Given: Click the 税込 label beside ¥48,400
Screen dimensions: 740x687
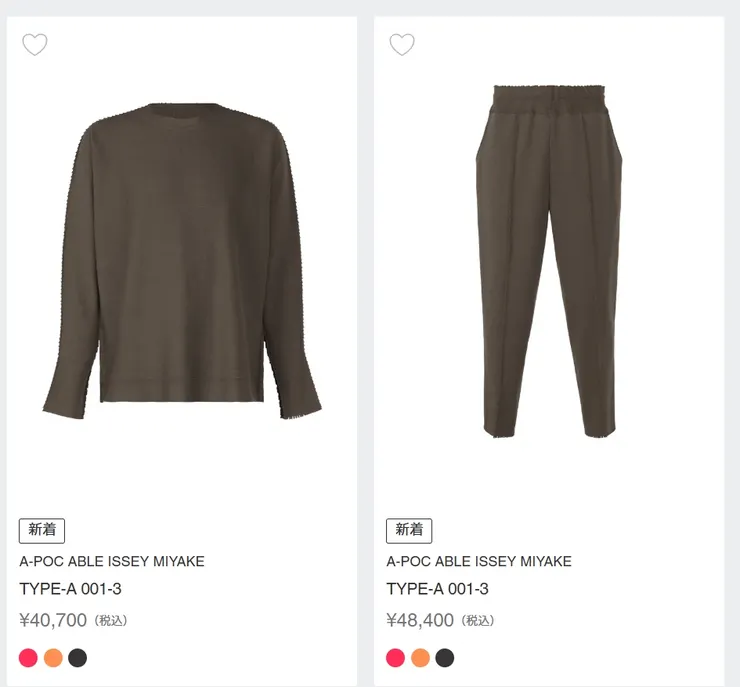Looking at the screenshot, I should pyautogui.click(x=478, y=621).
